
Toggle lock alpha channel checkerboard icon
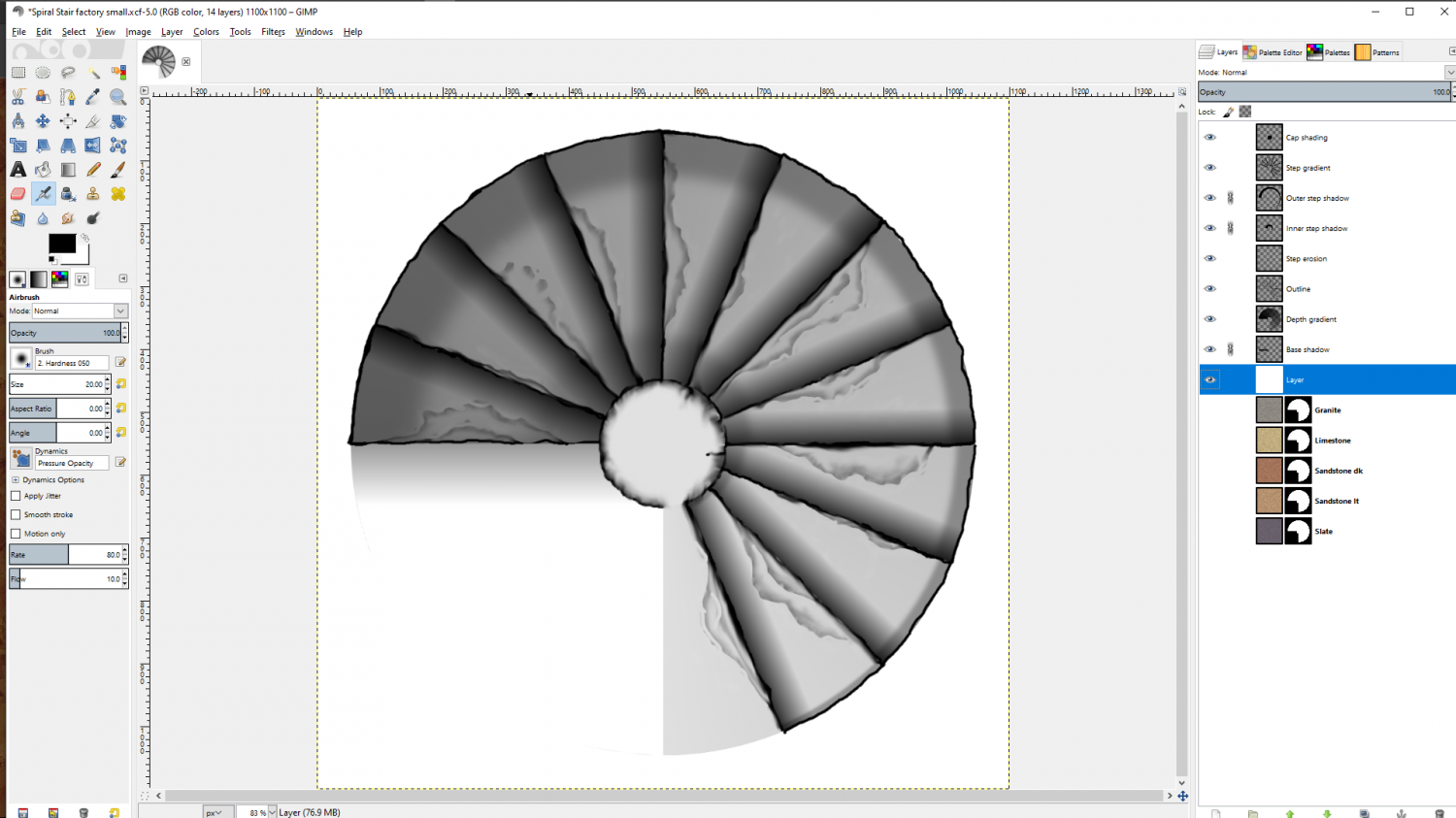tap(1245, 112)
